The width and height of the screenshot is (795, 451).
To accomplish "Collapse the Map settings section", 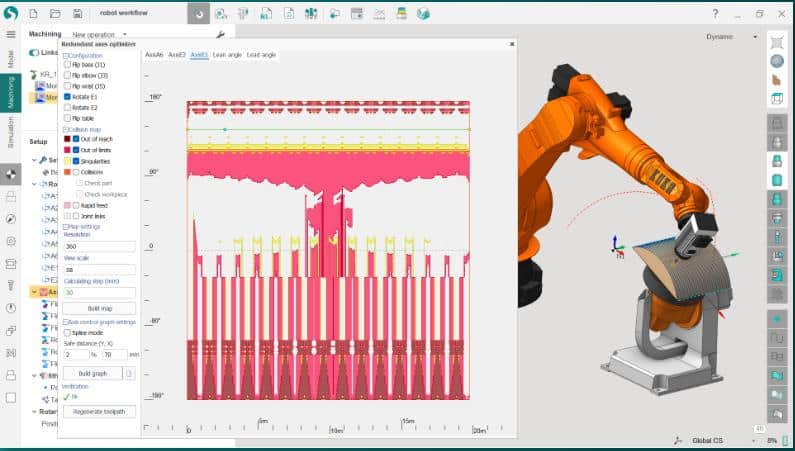I will click(65, 227).
